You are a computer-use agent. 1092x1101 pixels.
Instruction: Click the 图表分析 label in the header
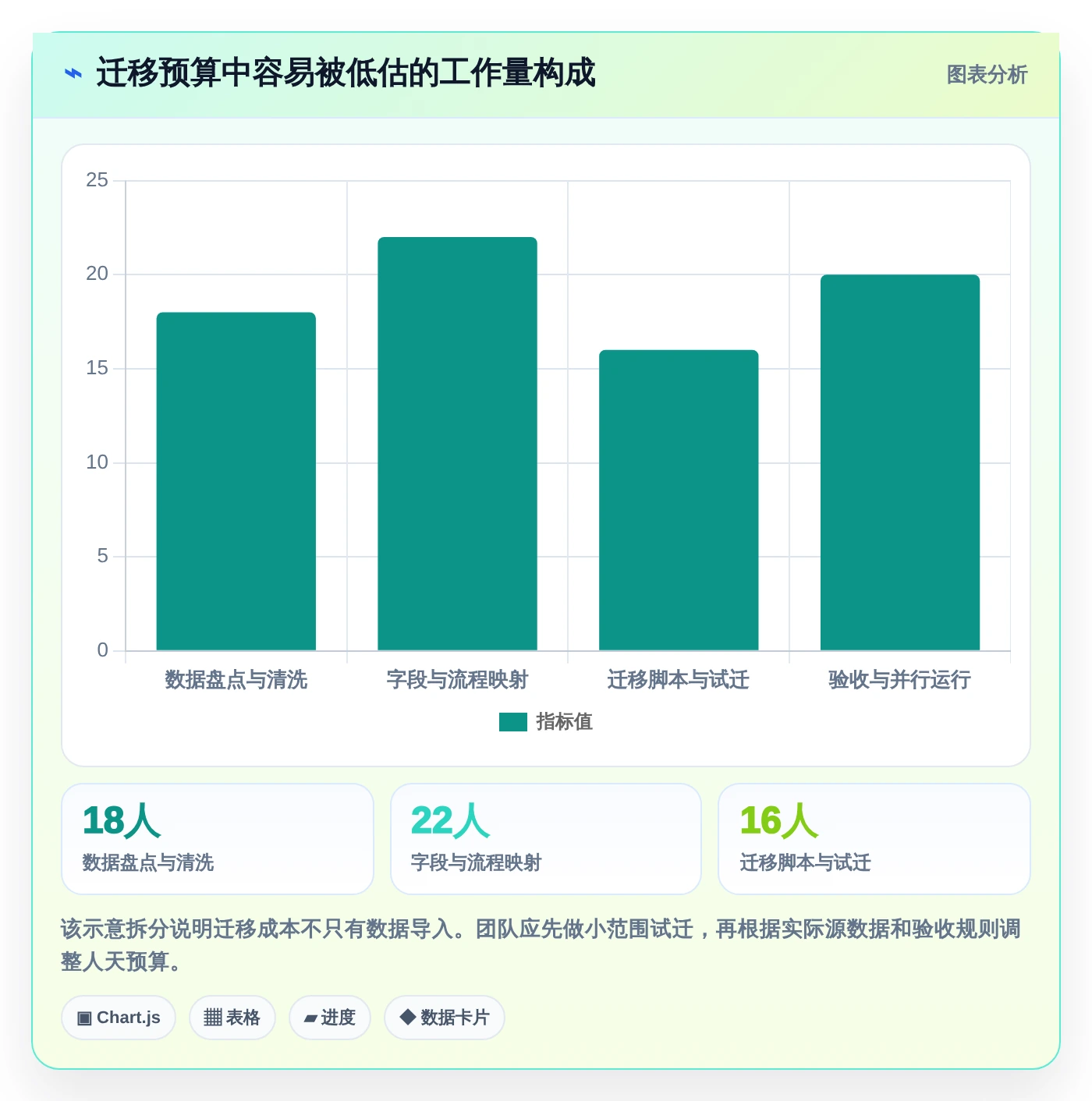(987, 75)
